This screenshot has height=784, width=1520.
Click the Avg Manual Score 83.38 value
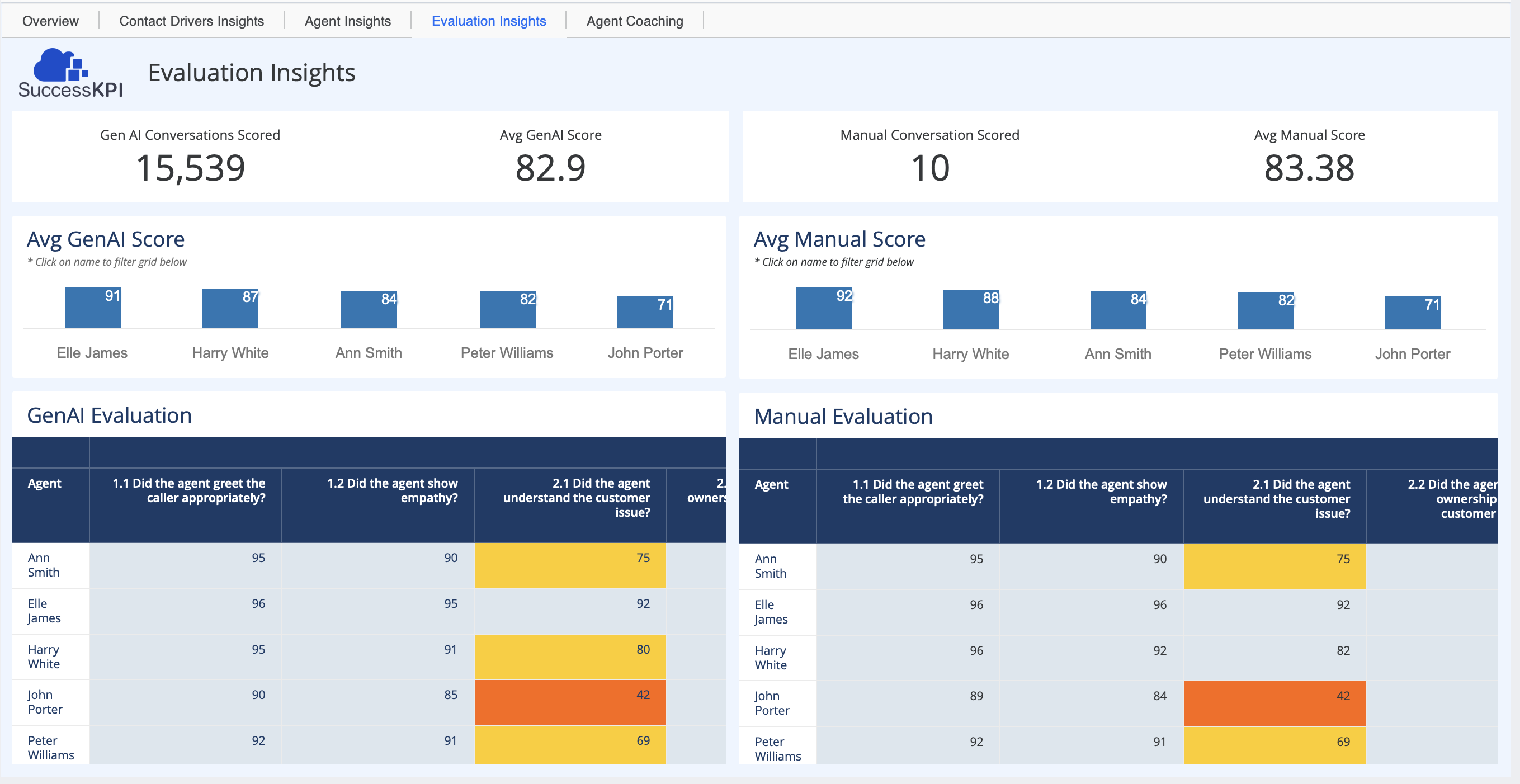coord(1309,168)
